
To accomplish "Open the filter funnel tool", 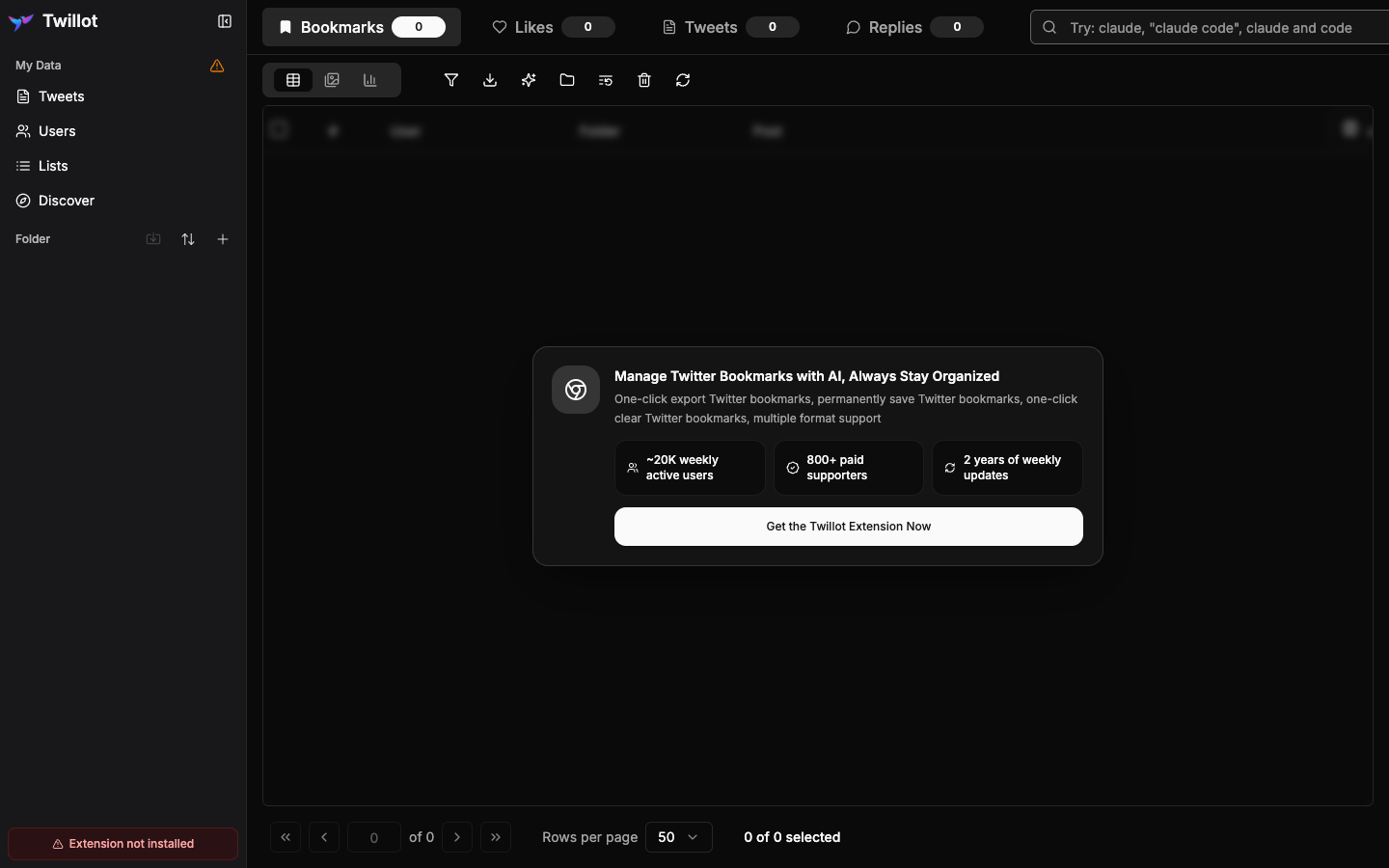I will tap(451, 80).
